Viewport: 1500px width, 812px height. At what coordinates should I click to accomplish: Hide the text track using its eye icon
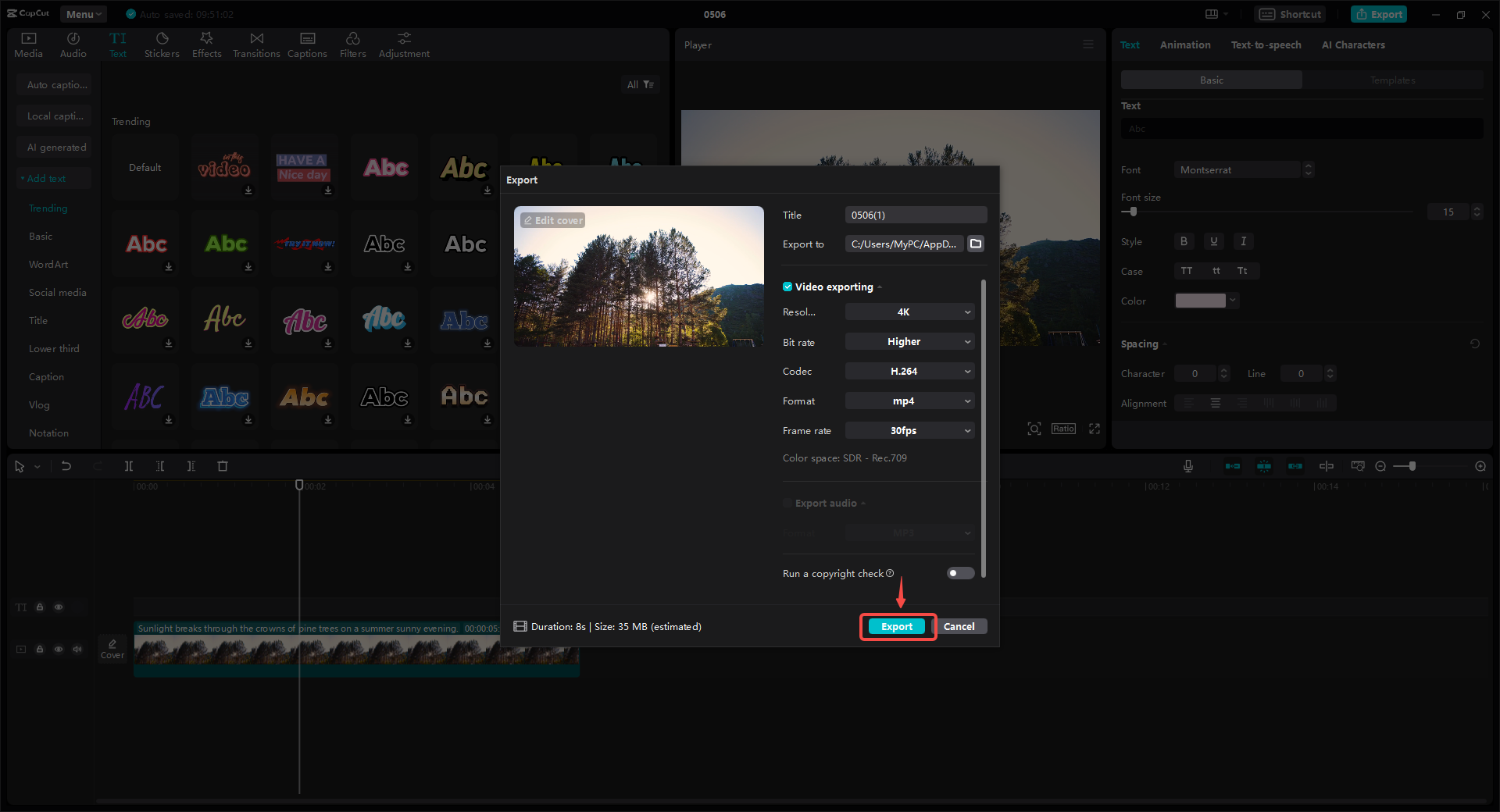click(59, 607)
